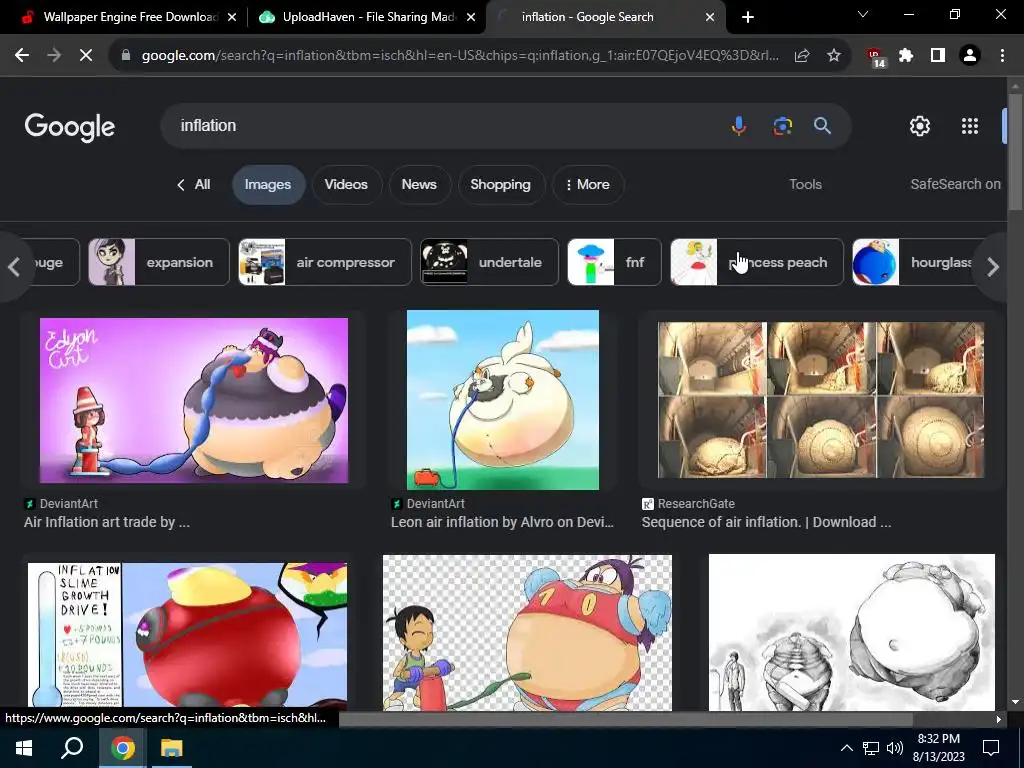Screen dimensions: 1024x768
Task: Open 'Sequence of air inflation' ResearchGate link
Action: [766, 522]
